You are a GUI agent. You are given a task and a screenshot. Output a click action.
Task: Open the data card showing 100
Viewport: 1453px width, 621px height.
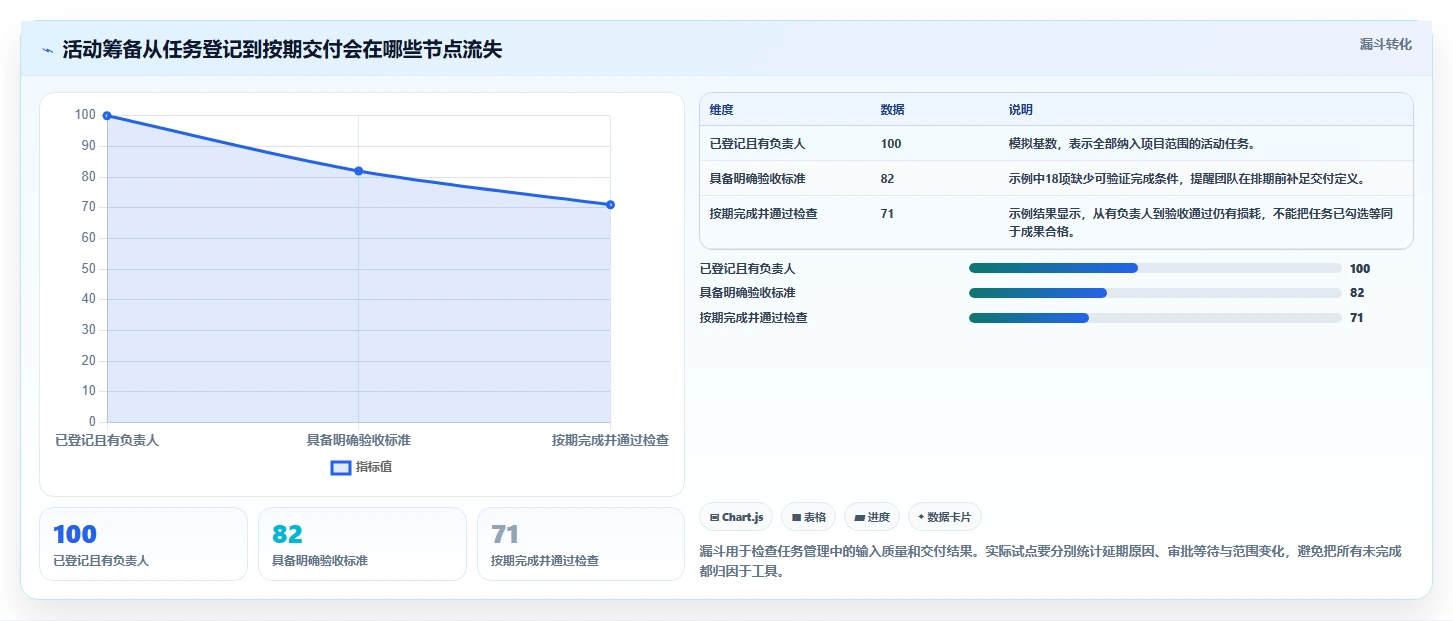click(143, 544)
